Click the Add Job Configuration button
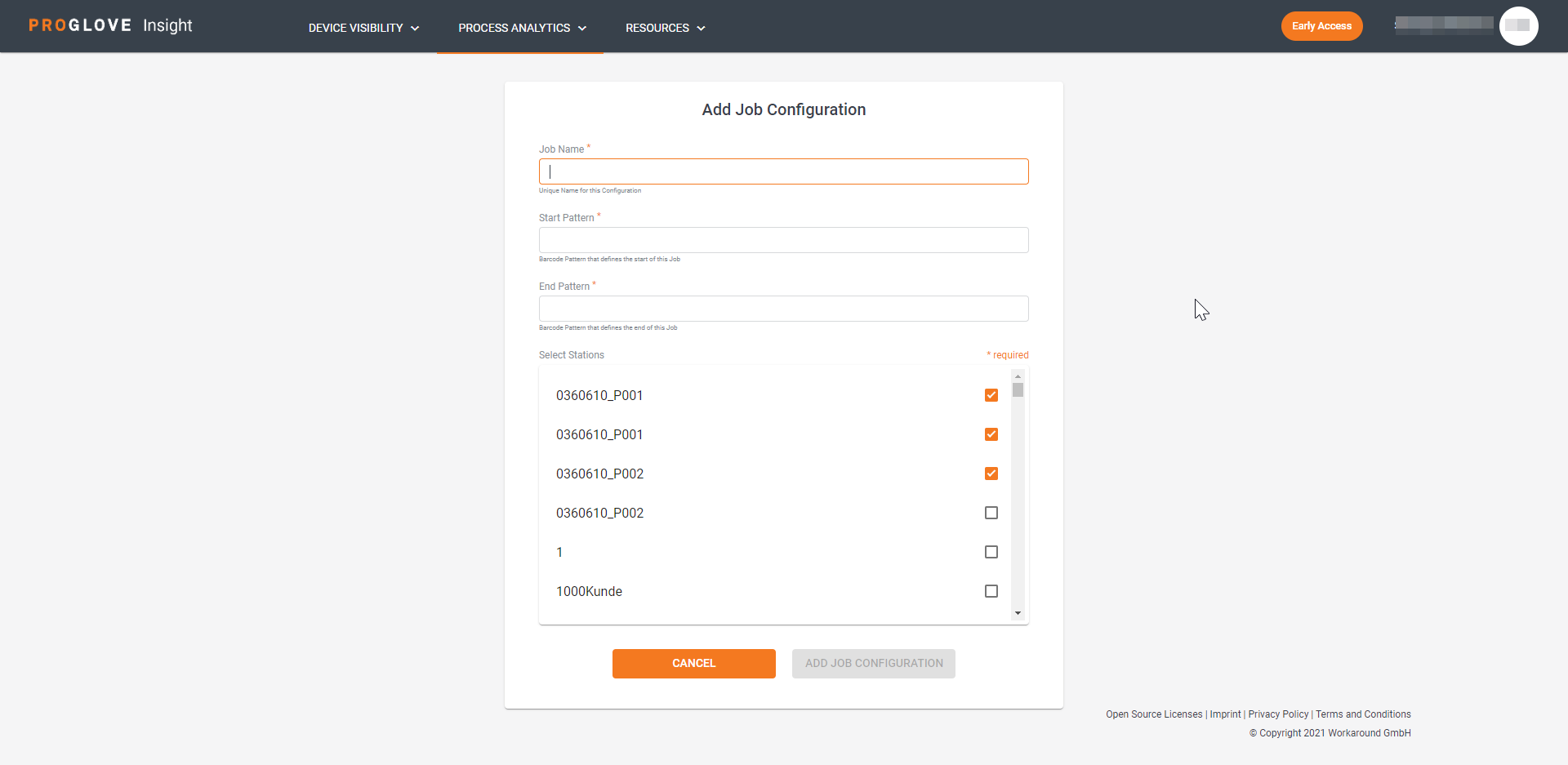The width and height of the screenshot is (1568, 765). [874, 664]
